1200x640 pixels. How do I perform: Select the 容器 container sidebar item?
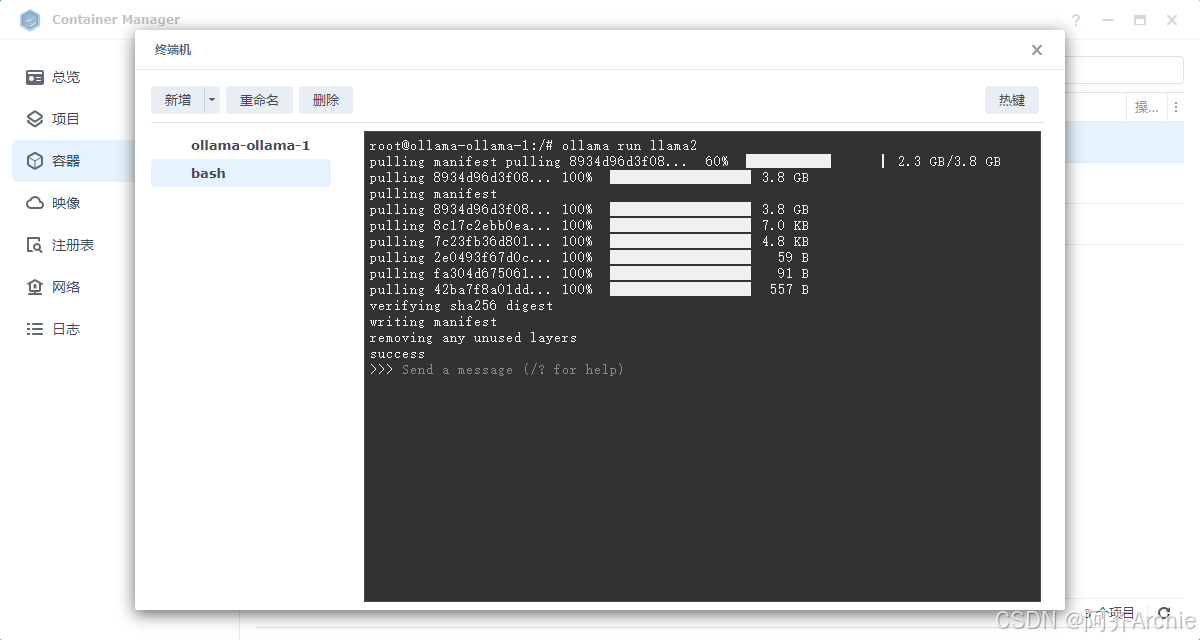point(74,161)
